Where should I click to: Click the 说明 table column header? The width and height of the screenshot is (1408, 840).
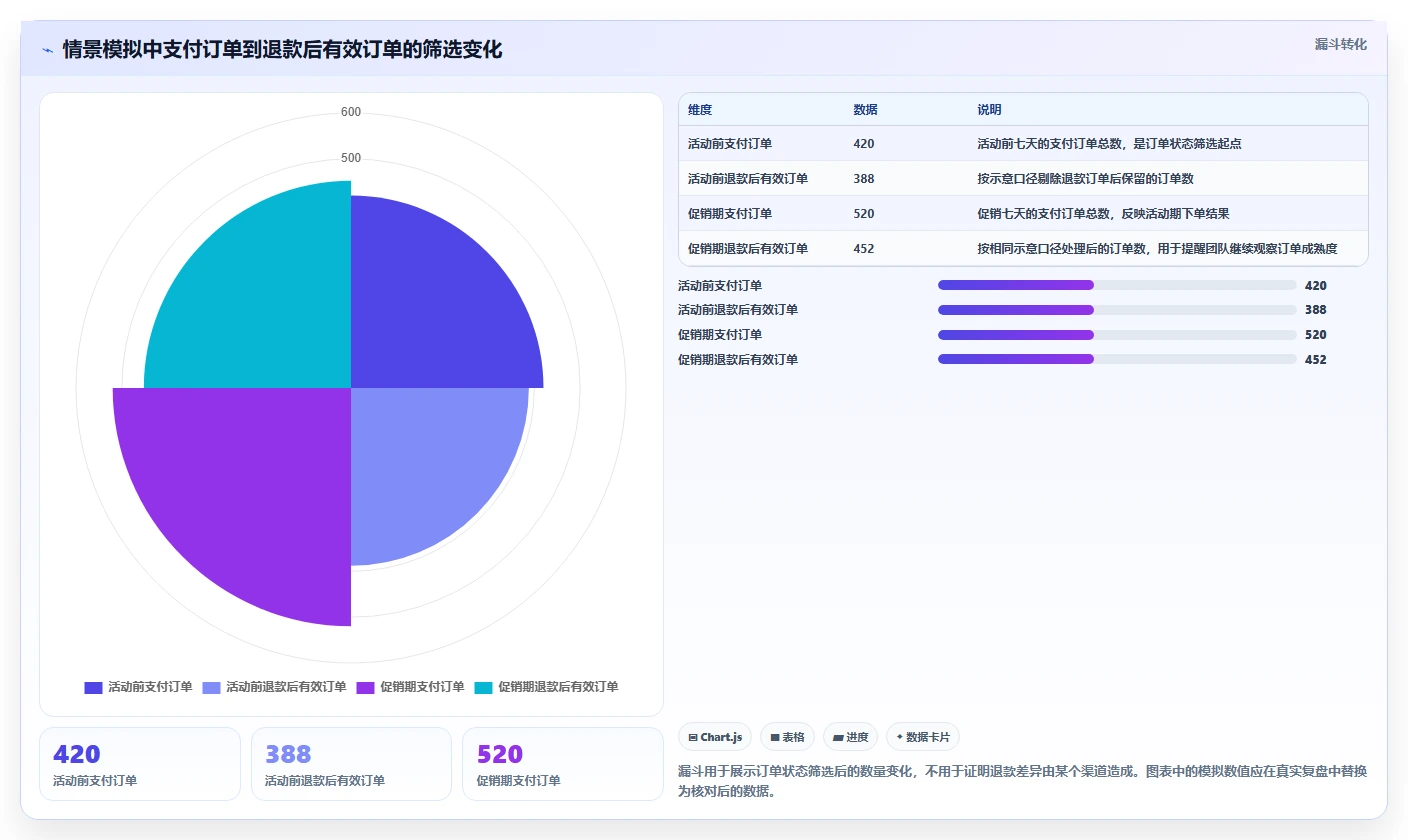tap(989, 110)
